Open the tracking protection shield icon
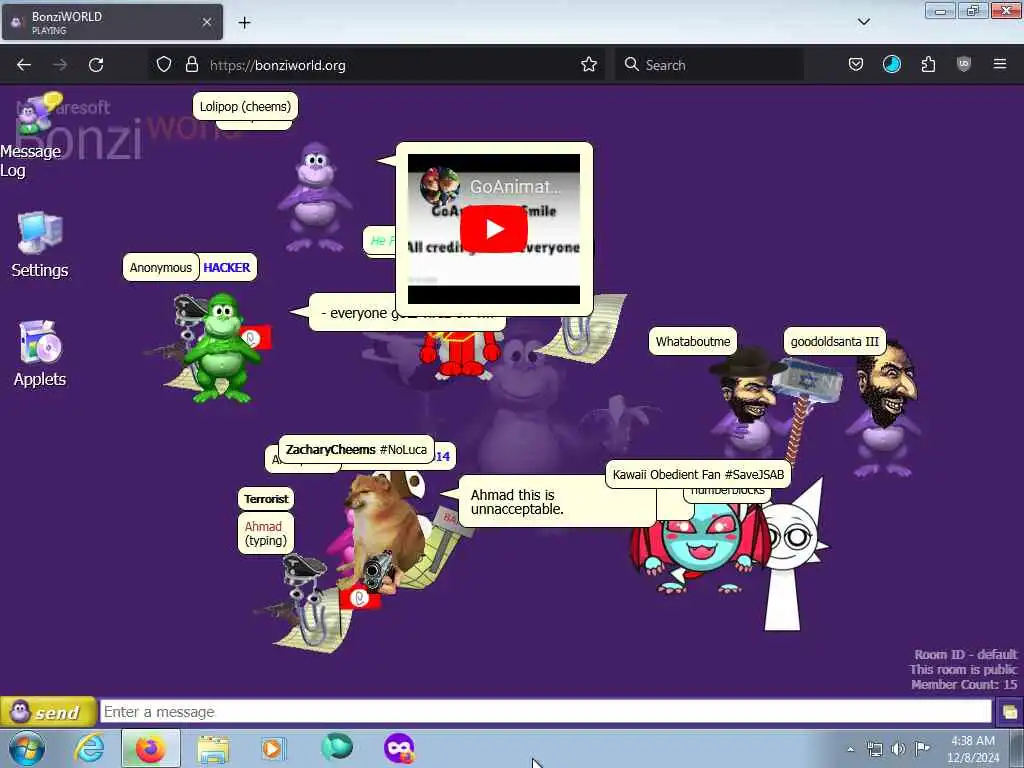The height and width of the screenshot is (768, 1024). 164,65
